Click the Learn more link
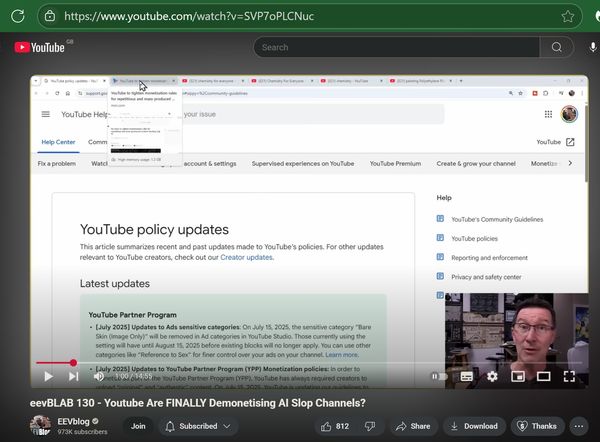The width and height of the screenshot is (600, 442). (x=341, y=355)
